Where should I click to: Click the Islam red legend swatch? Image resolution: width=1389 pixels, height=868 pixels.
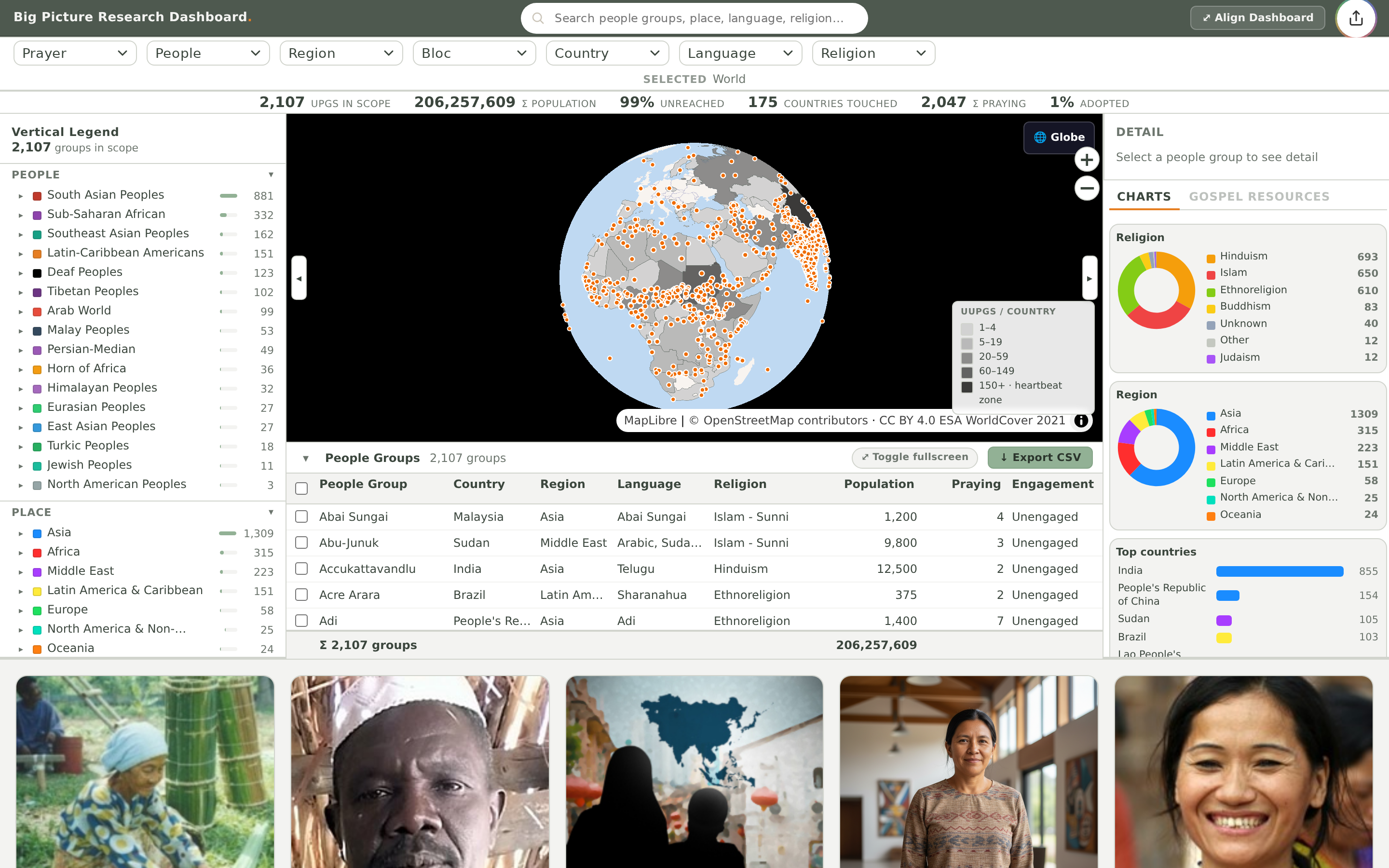click(1211, 275)
